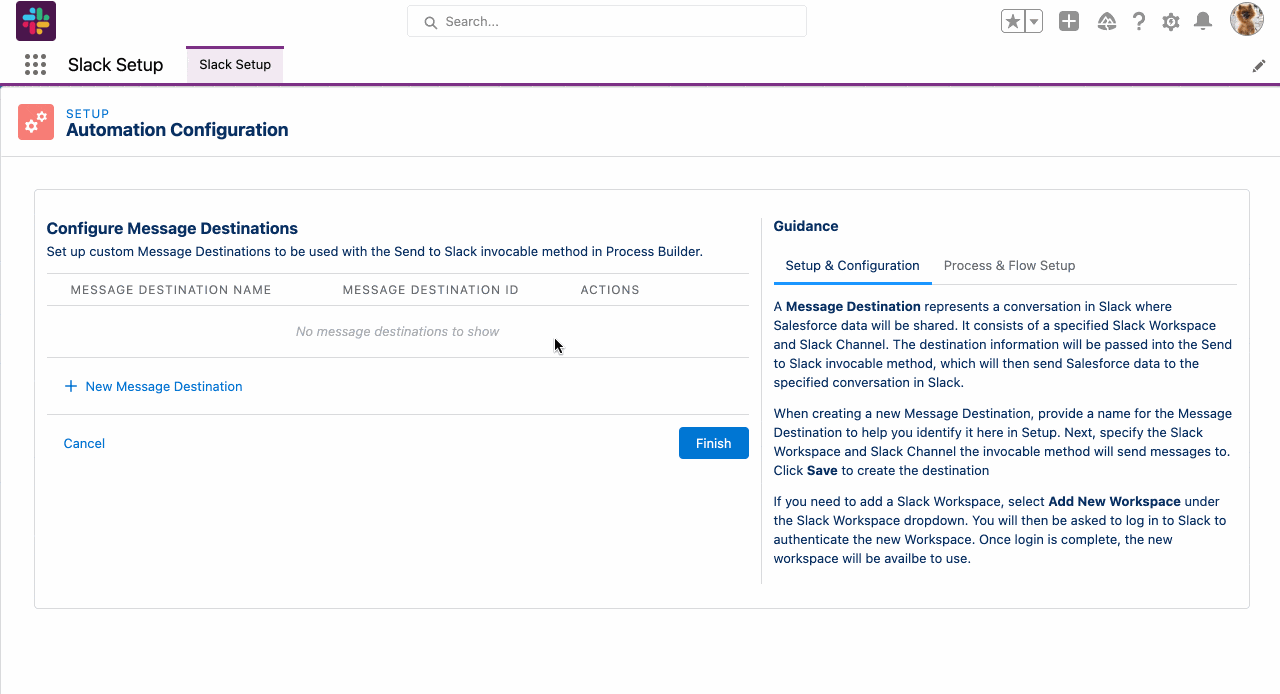Click the Guidance panel heading

(806, 226)
